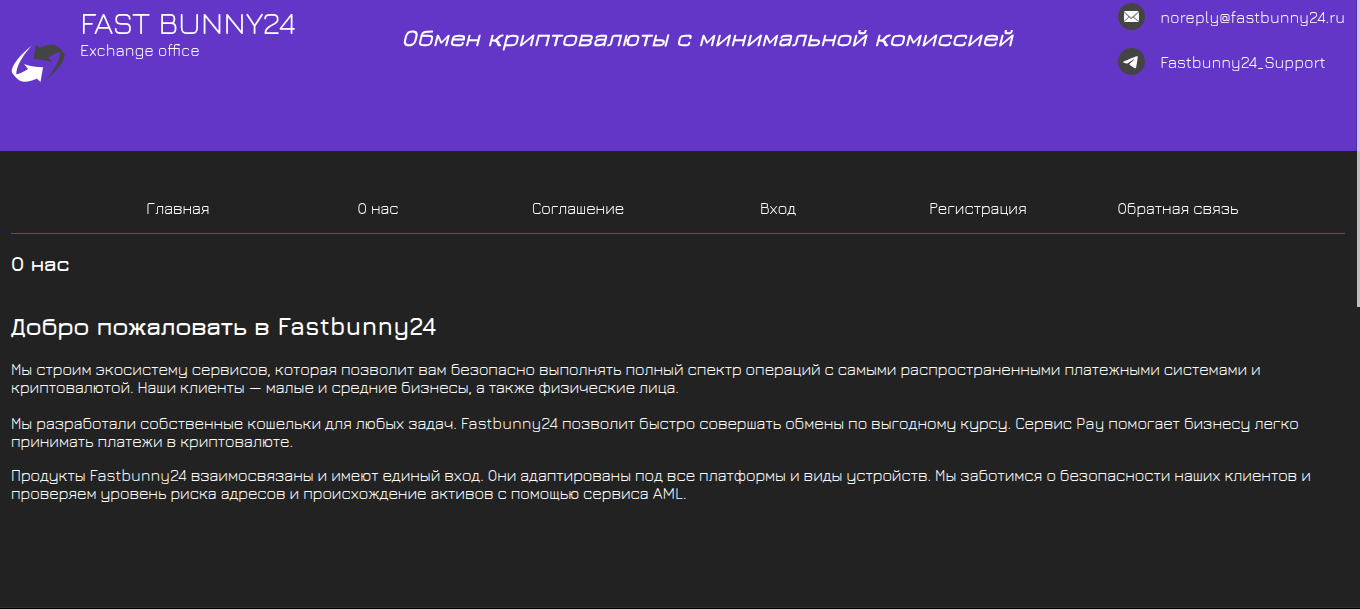Select the О нас navigation entry
Screen dimensions: 1360x609
pos(378,209)
